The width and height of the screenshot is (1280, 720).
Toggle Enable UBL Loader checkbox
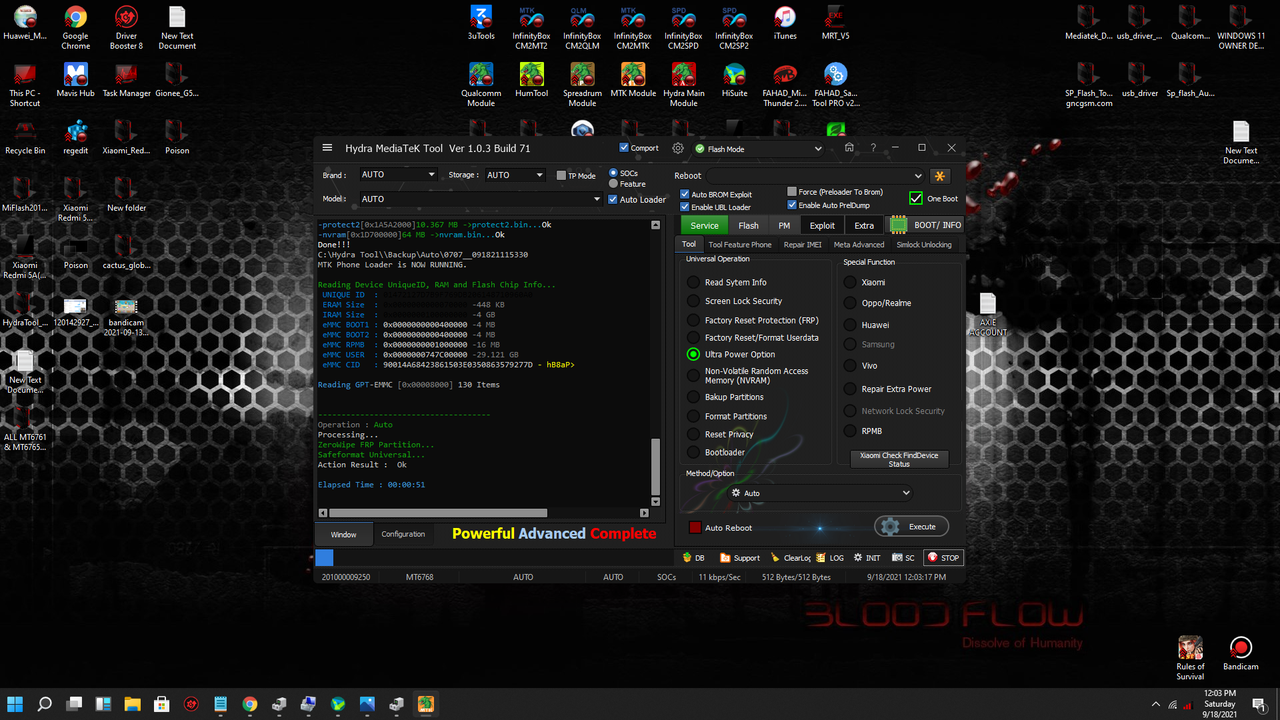click(x=685, y=206)
